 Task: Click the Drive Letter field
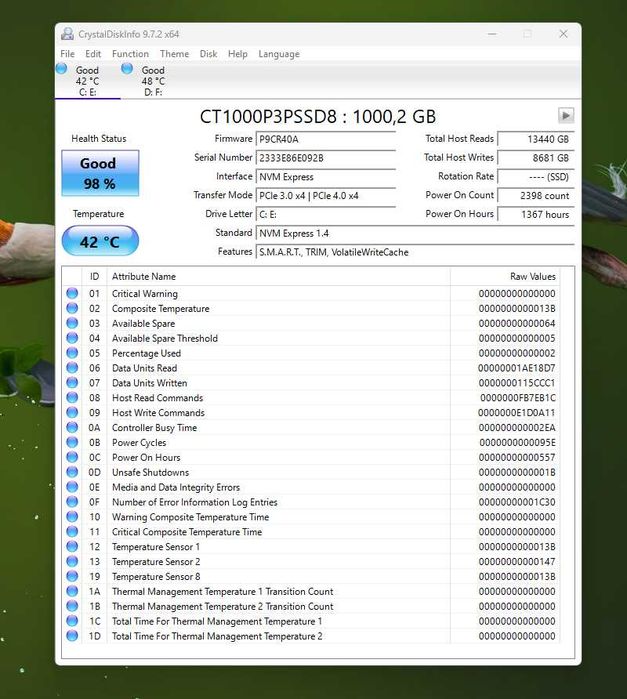point(326,214)
